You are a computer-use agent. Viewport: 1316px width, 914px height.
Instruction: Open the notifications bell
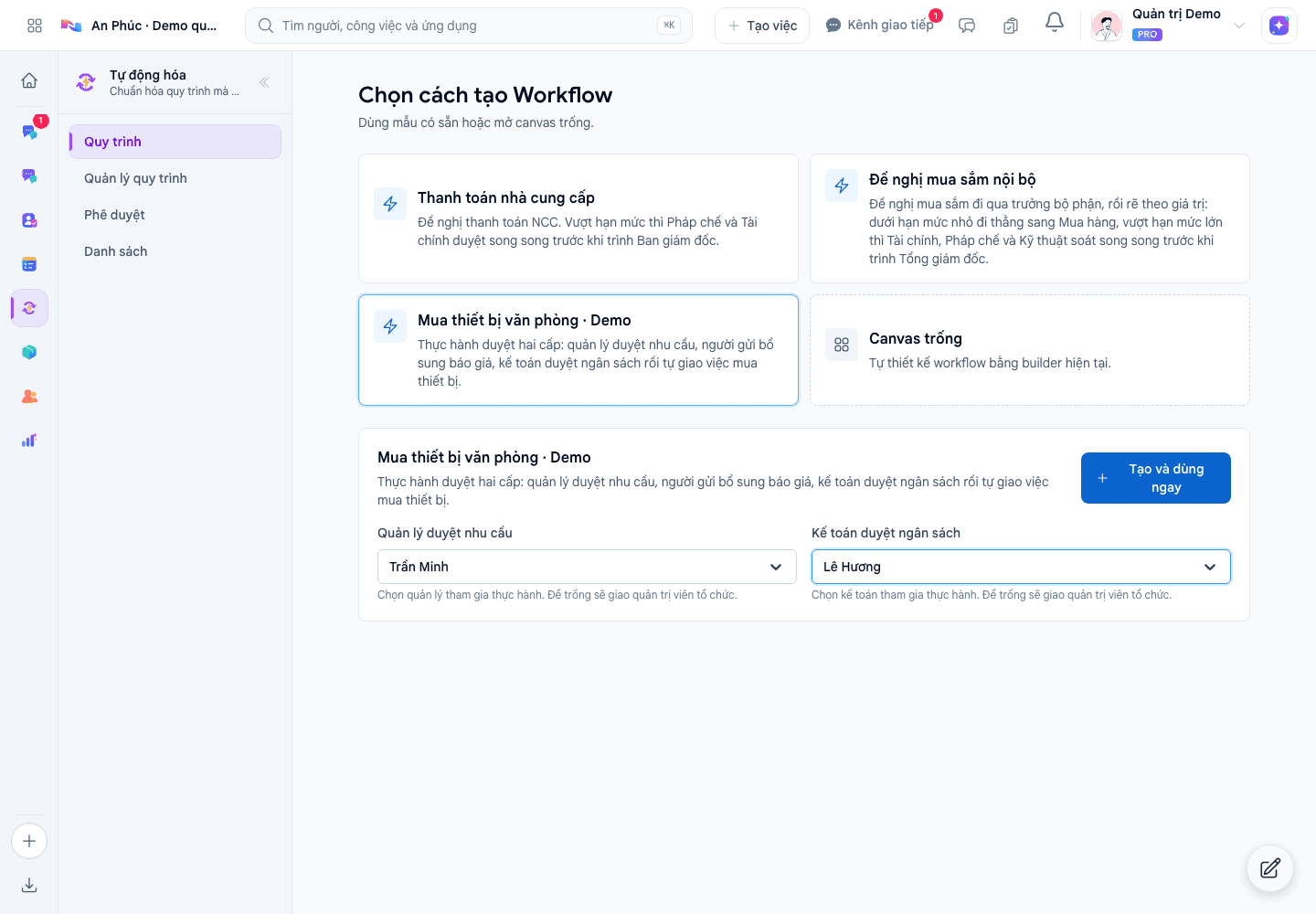(x=1055, y=22)
